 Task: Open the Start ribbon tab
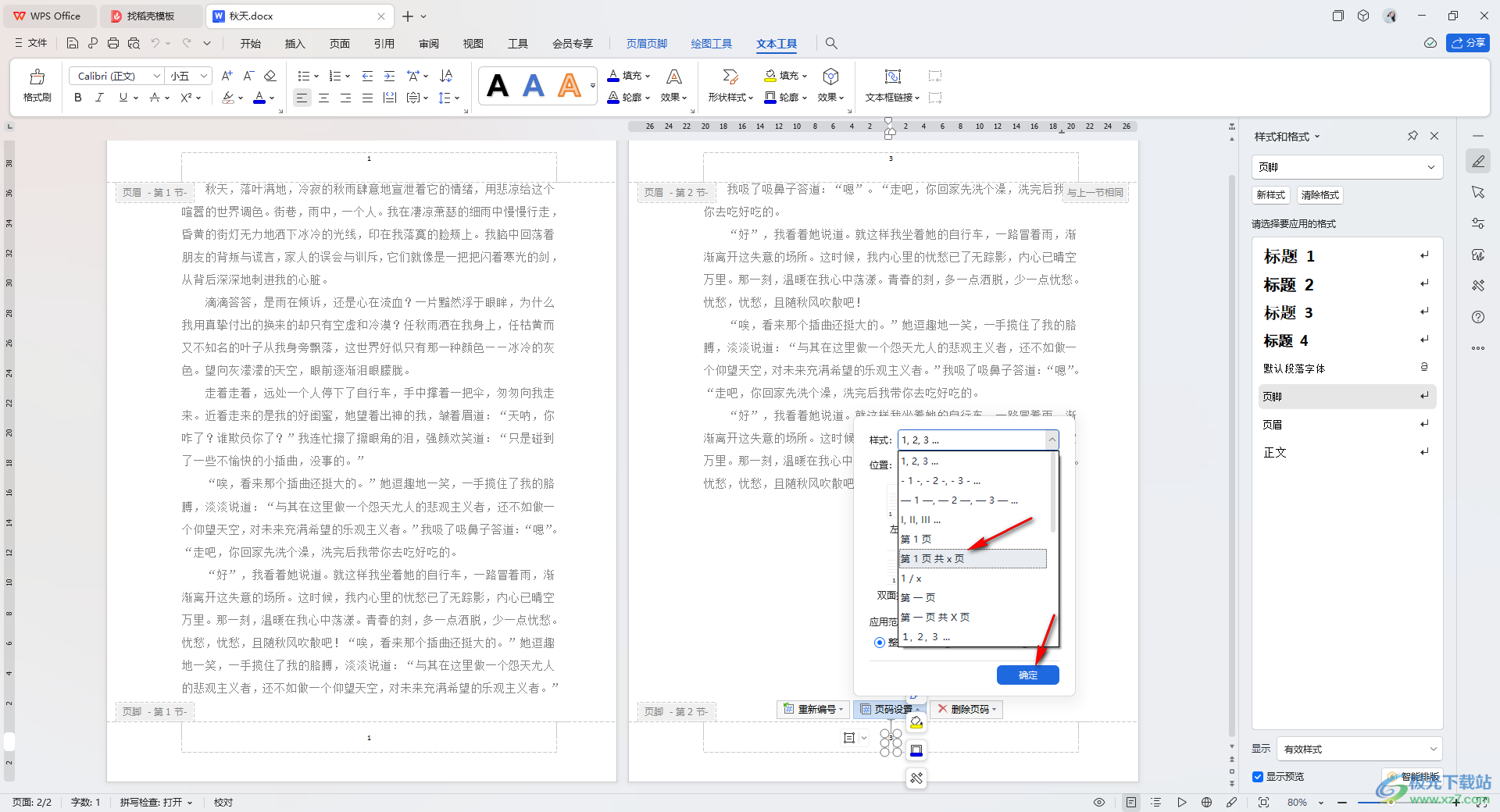[x=251, y=44]
